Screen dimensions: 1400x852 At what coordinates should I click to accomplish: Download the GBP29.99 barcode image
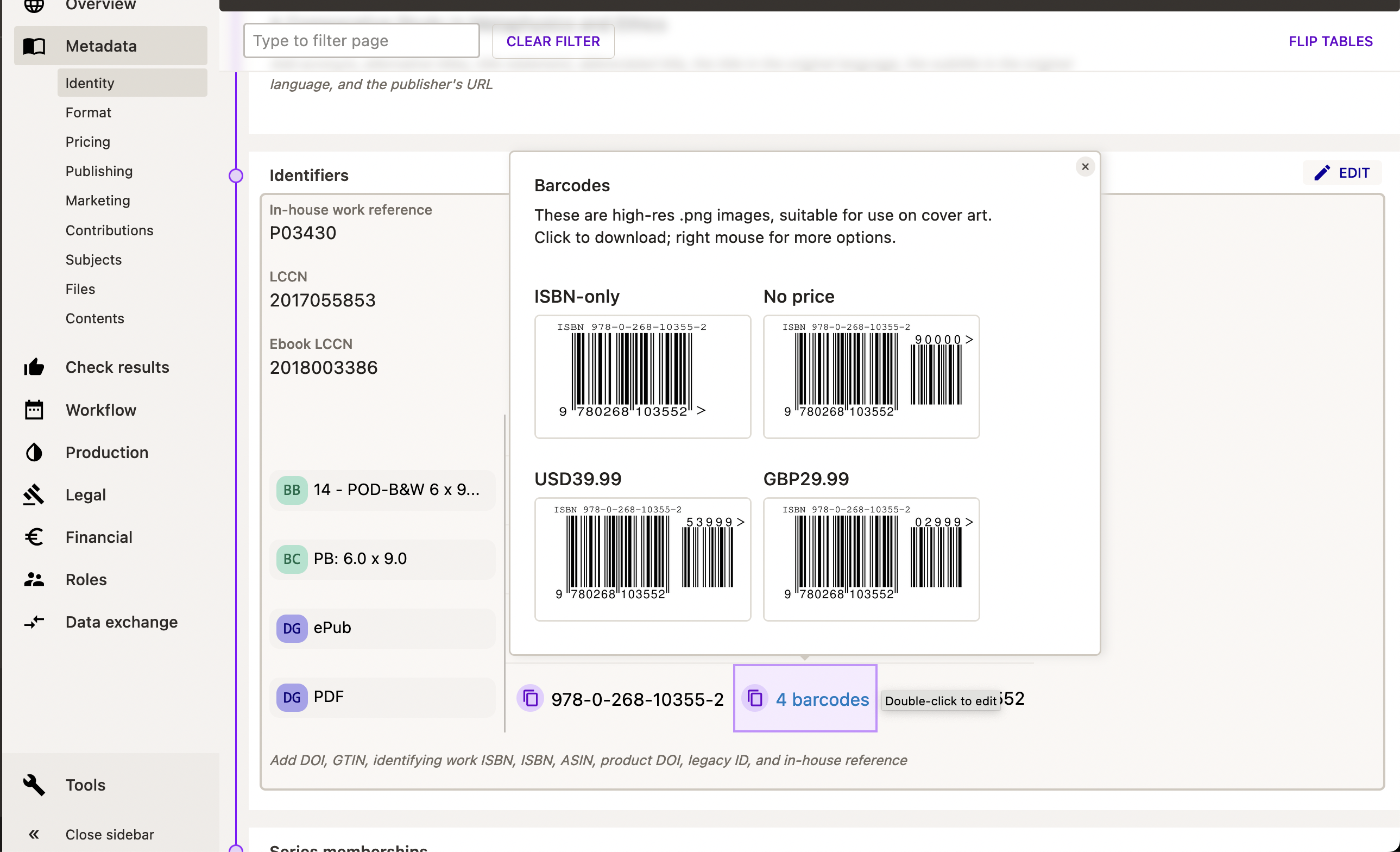point(871,559)
